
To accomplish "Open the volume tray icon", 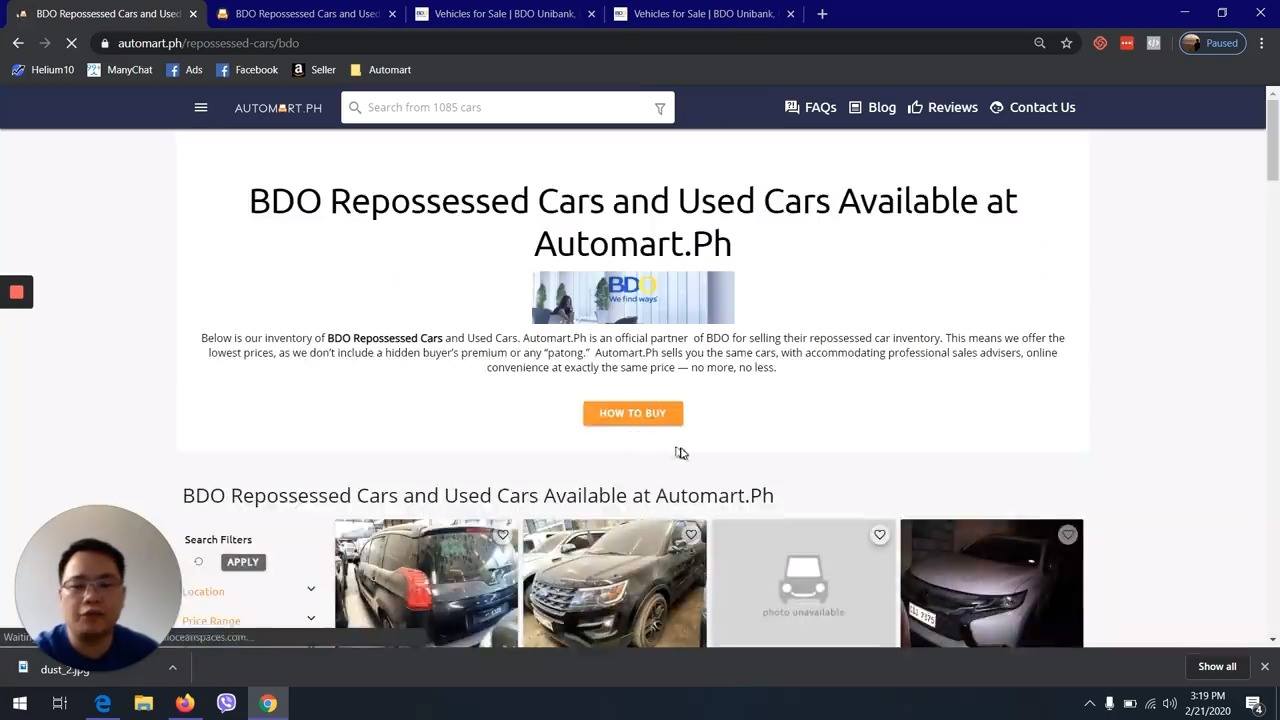I will (1170, 704).
